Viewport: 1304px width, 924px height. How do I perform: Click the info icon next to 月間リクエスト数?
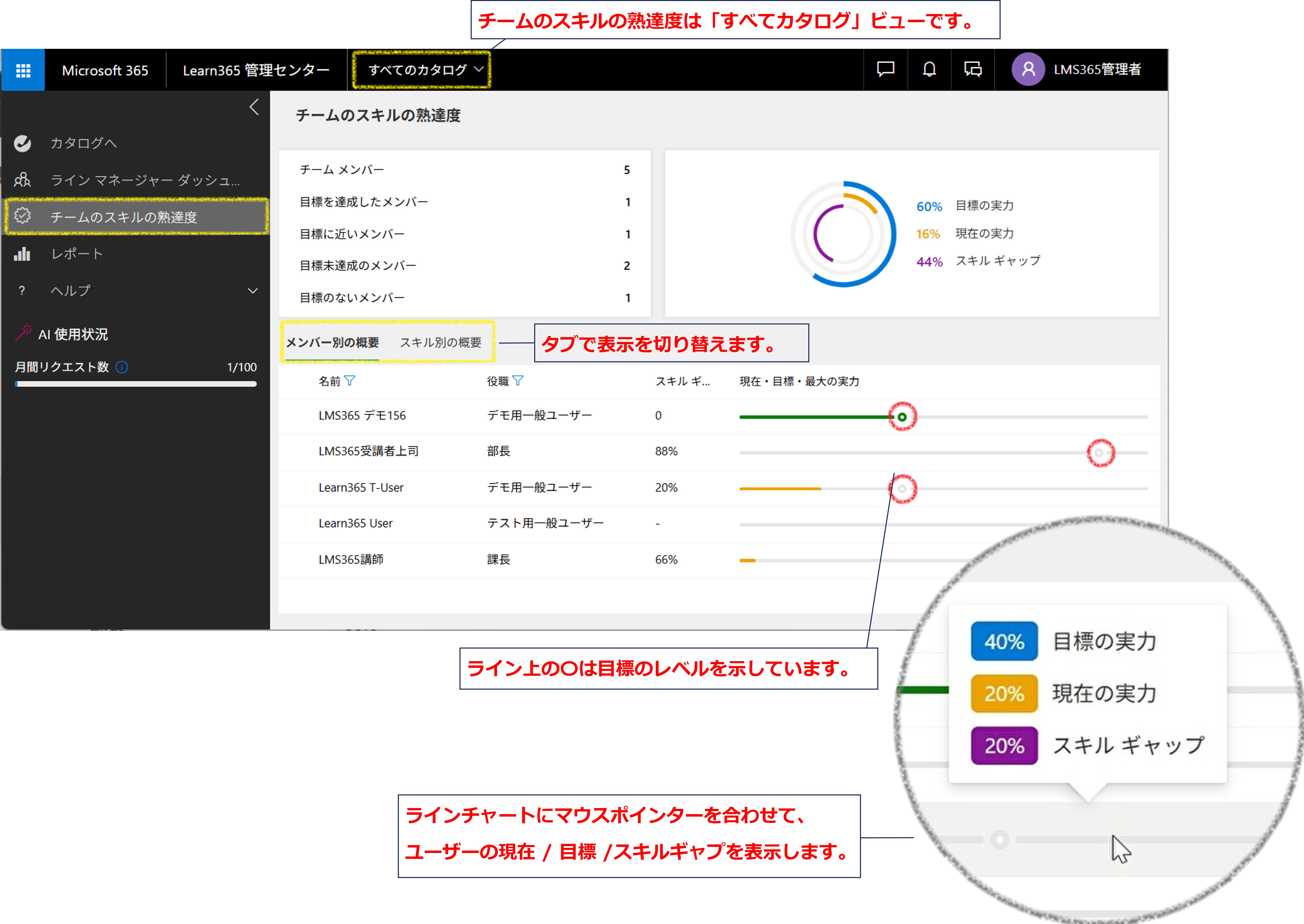point(122,367)
